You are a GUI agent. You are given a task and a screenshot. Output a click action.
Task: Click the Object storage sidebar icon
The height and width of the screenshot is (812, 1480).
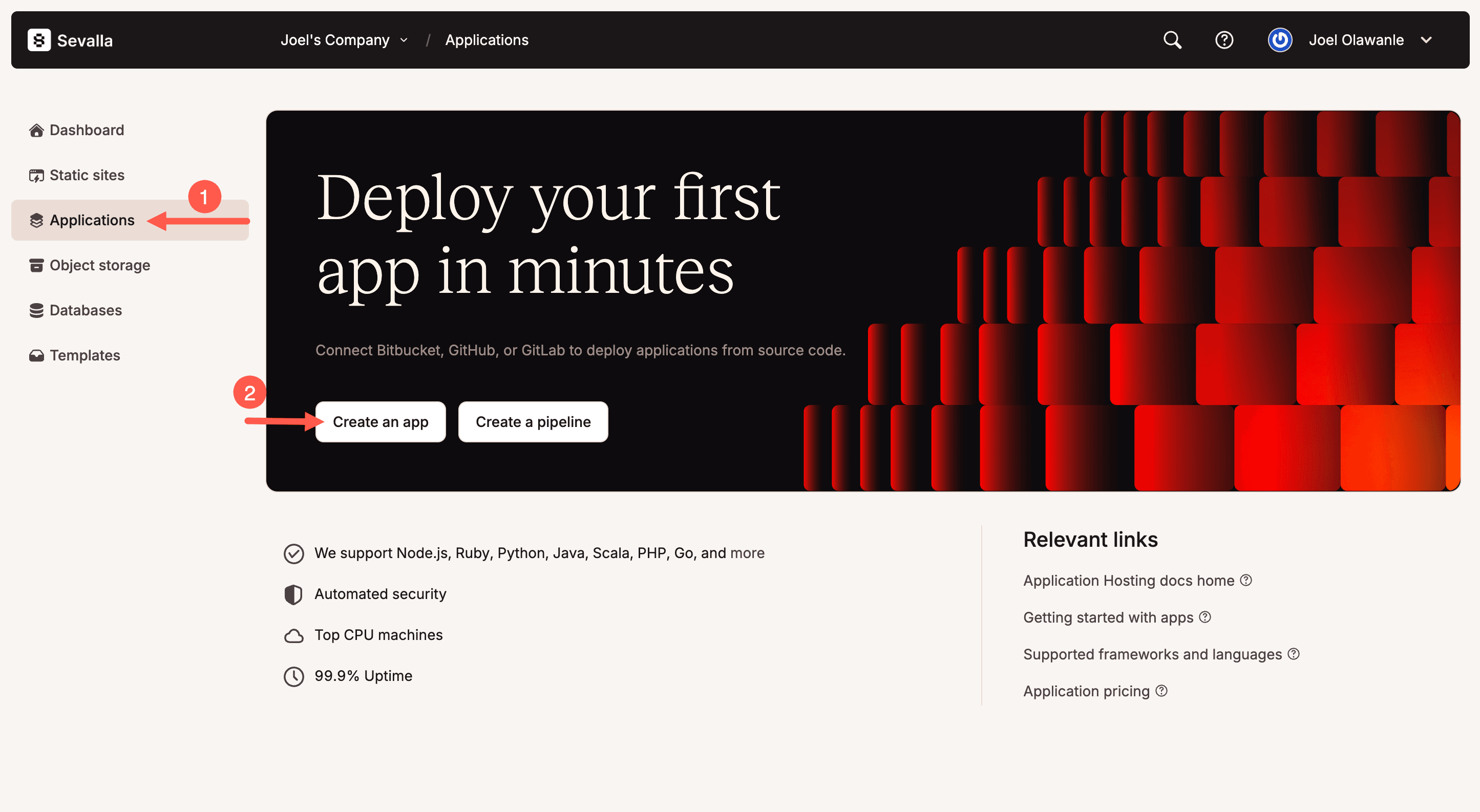[x=36, y=265]
